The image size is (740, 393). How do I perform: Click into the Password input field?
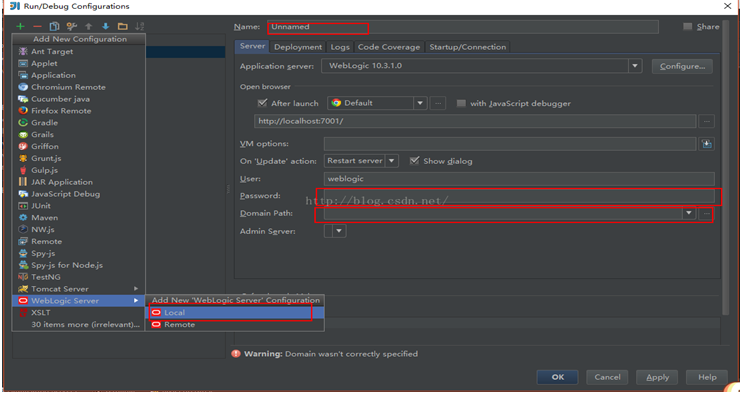[519, 196]
